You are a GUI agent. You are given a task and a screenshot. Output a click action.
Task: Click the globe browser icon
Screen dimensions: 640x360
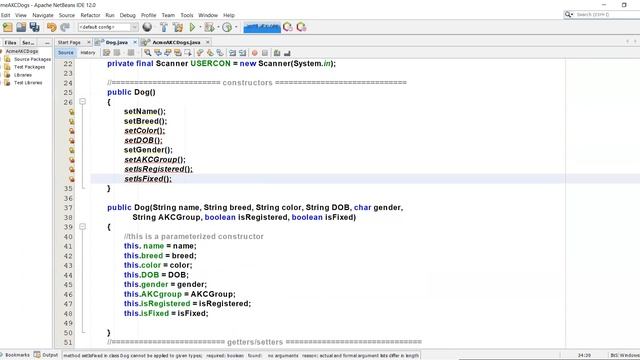coord(147,27)
